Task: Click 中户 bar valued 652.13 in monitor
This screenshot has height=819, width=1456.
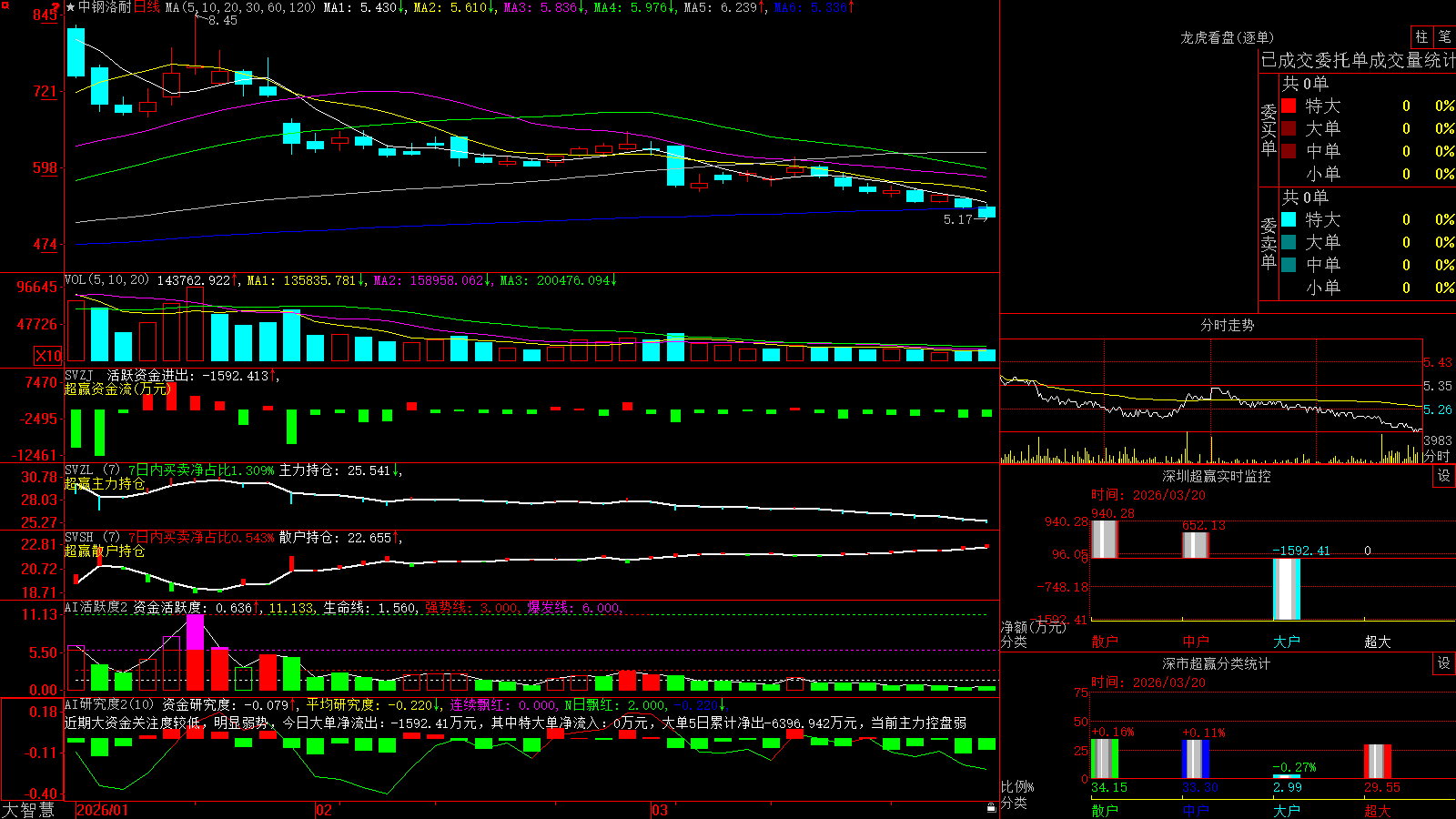Action: click(x=1195, y=545)
